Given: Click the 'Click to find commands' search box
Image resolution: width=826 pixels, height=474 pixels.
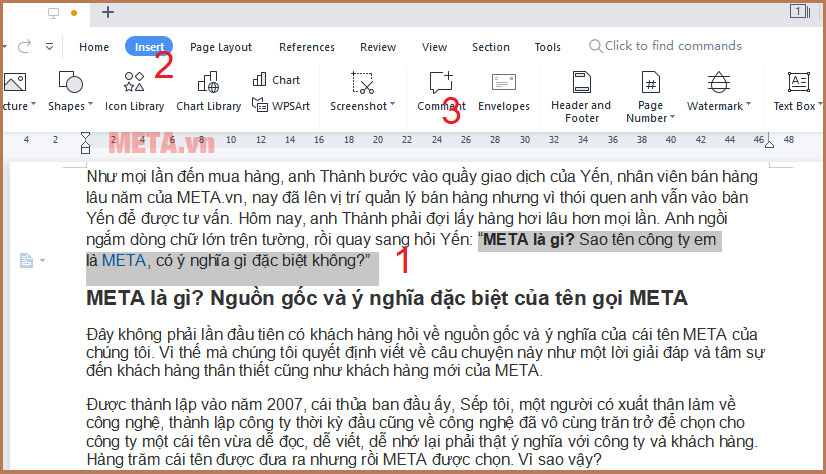Looking at the screenshot, I should (x=665, y=46).
